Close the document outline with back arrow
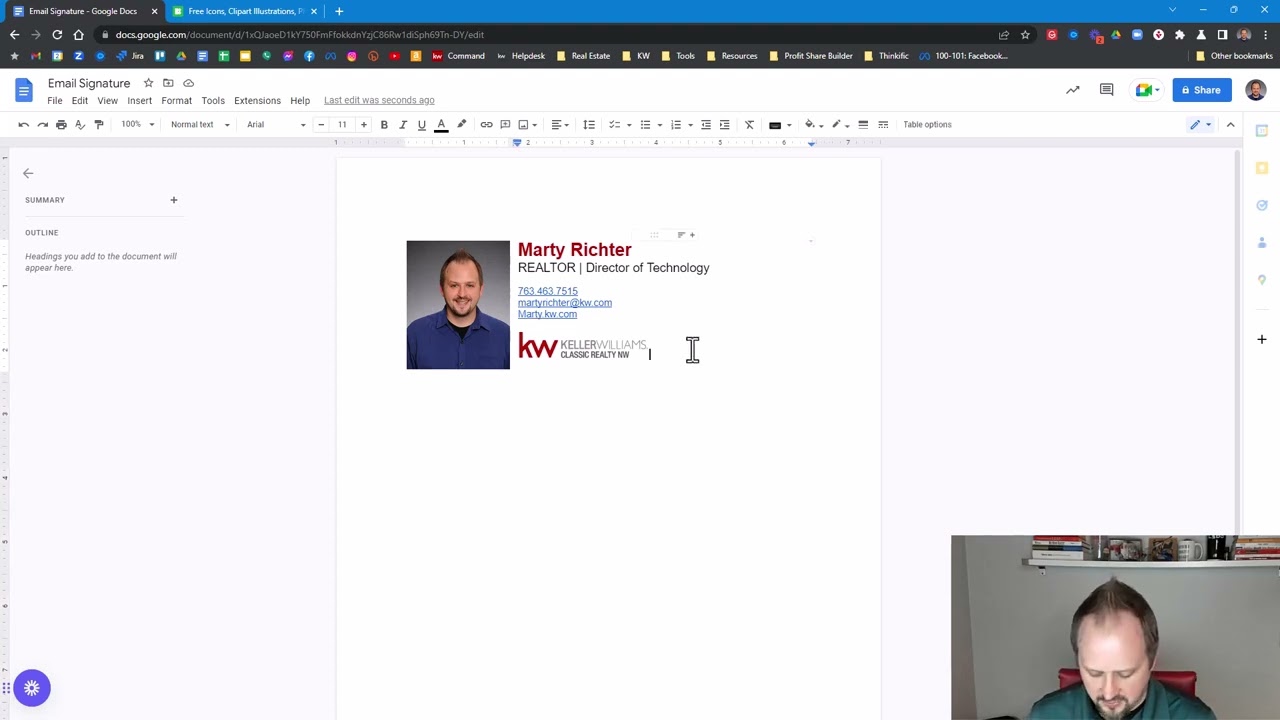 coord(28,173)
